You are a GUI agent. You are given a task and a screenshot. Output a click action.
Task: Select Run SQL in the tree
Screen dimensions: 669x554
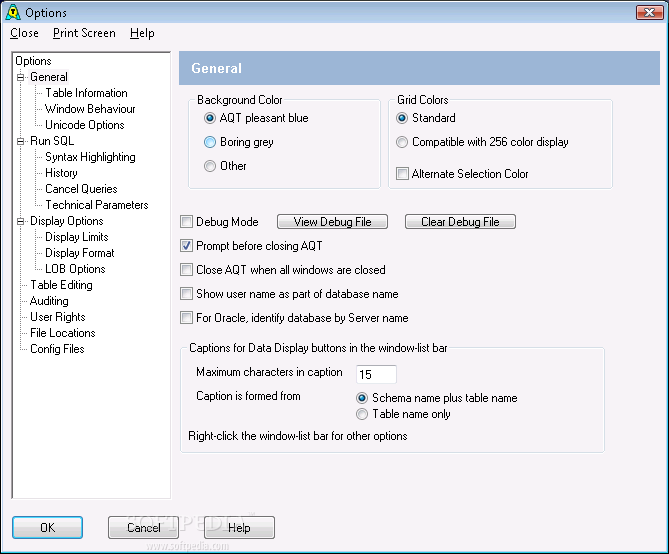point(52,141)
